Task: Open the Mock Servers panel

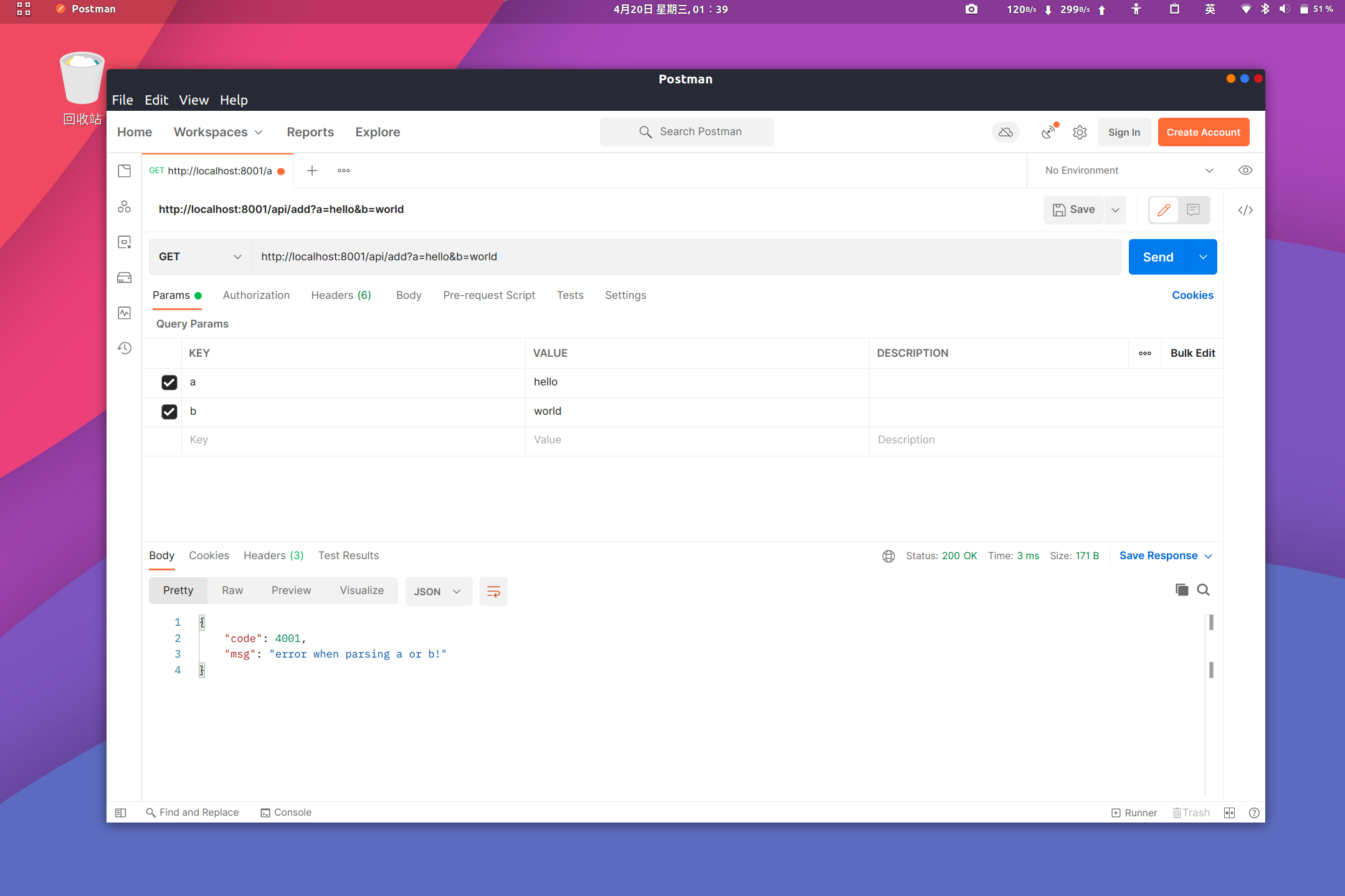Action: 124,277
